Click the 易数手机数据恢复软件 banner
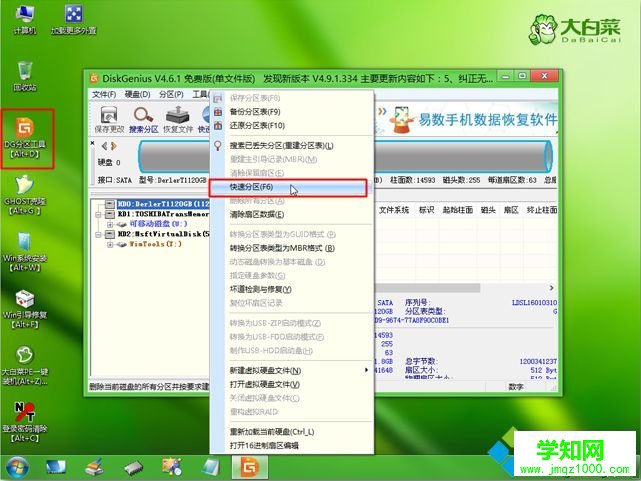641x481 pixels. click(466, 119)
